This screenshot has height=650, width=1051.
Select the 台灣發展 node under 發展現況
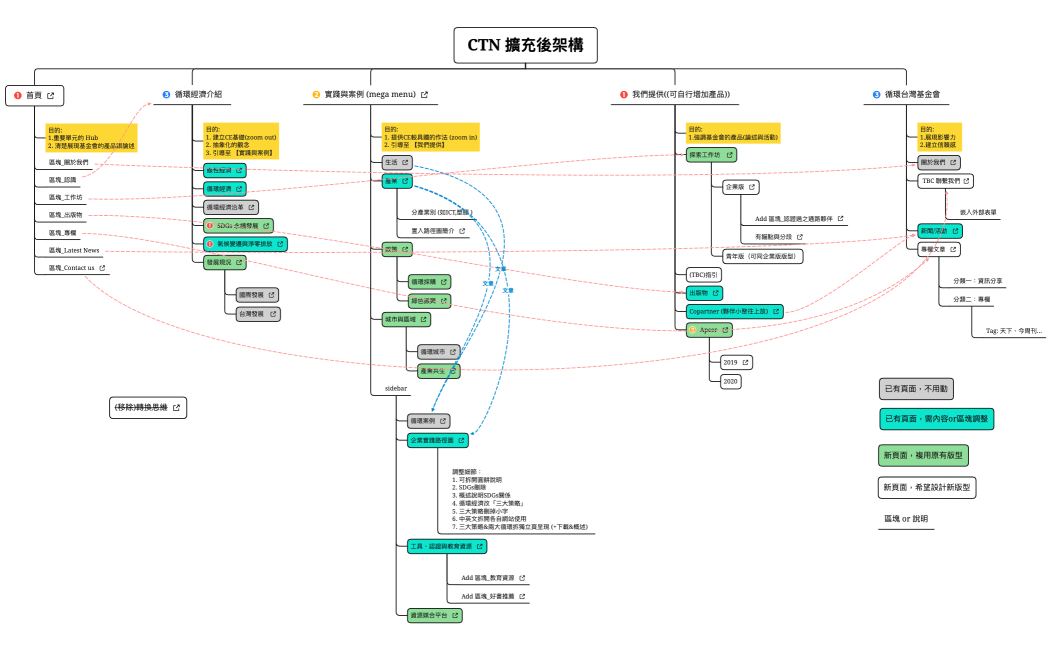click(x=258, y=313)
